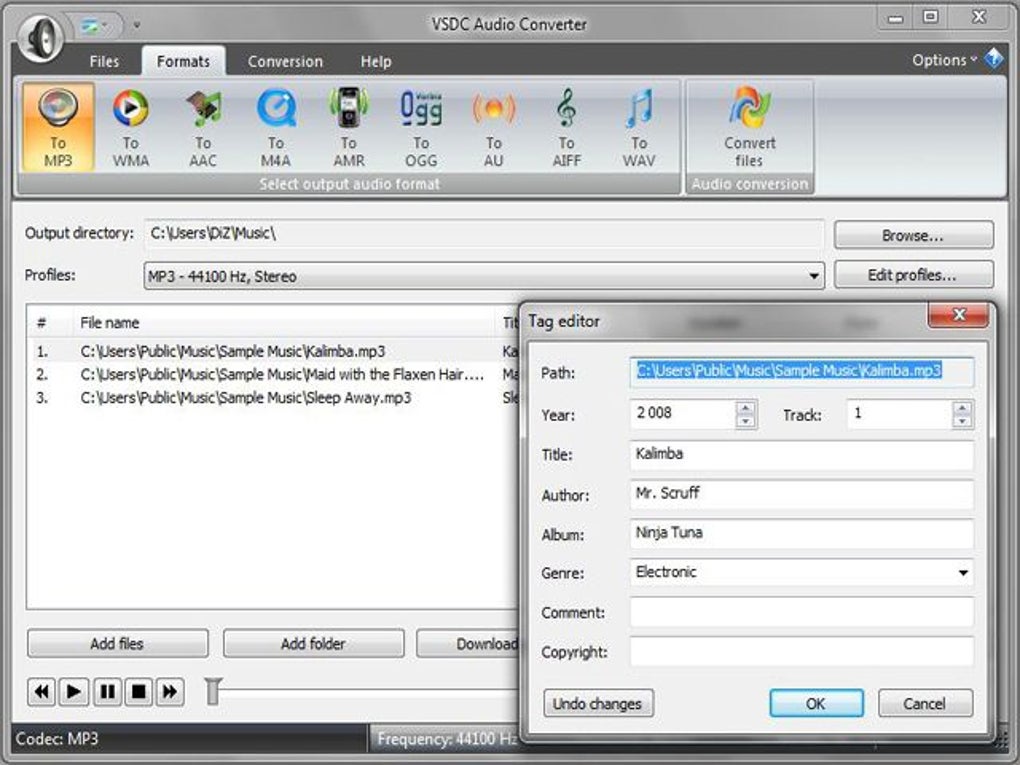Pick the To AU format icon
The image size is (1020, 765).
tap(494, 128)
